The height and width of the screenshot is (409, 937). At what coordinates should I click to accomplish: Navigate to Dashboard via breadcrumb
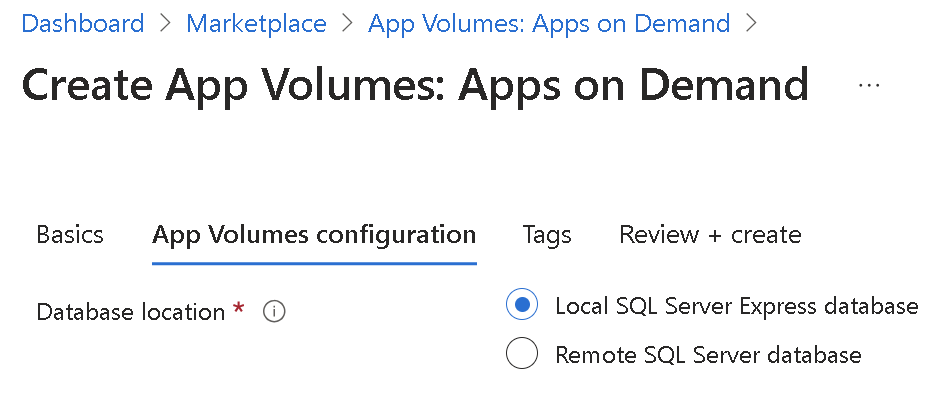83,23
